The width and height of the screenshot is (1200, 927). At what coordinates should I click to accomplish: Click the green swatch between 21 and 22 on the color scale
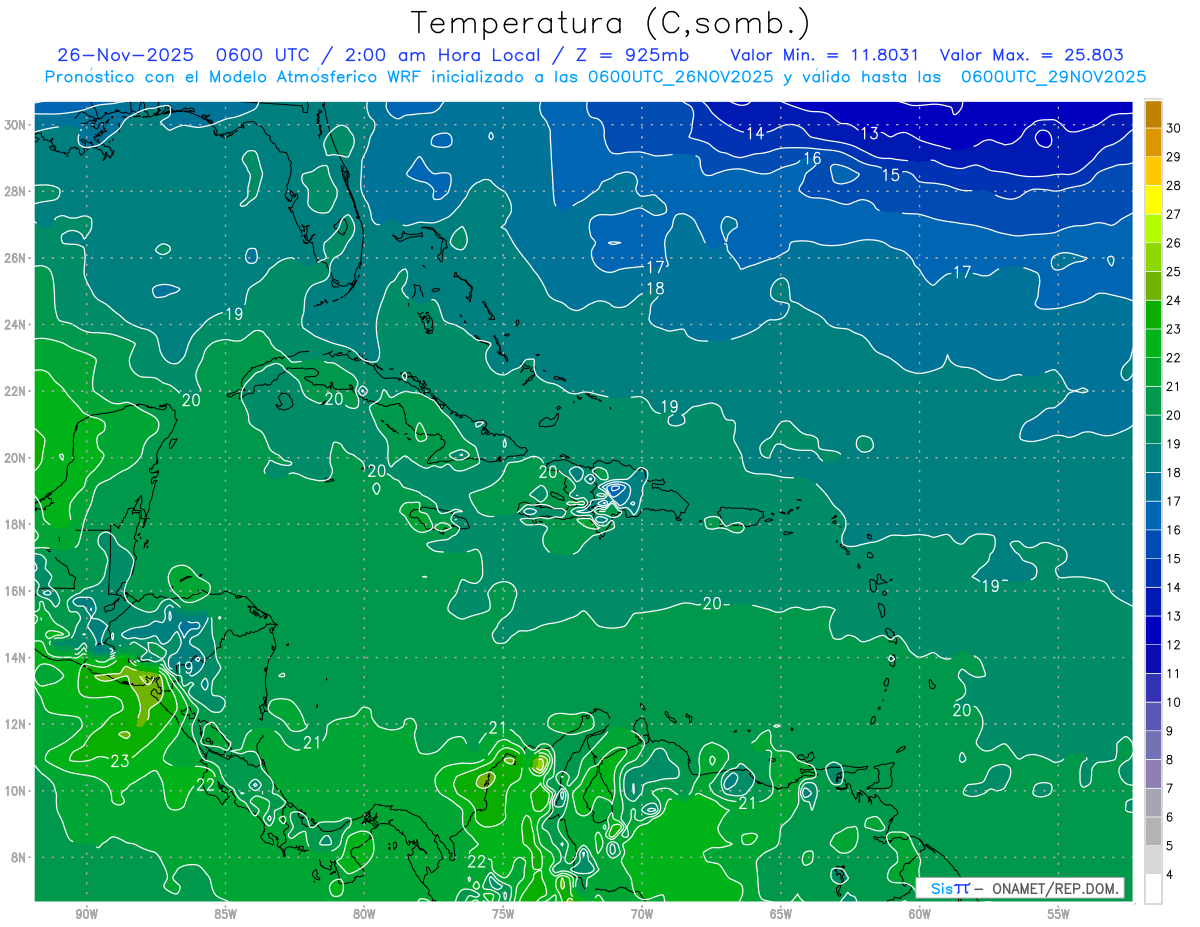tap(1153, 373)
